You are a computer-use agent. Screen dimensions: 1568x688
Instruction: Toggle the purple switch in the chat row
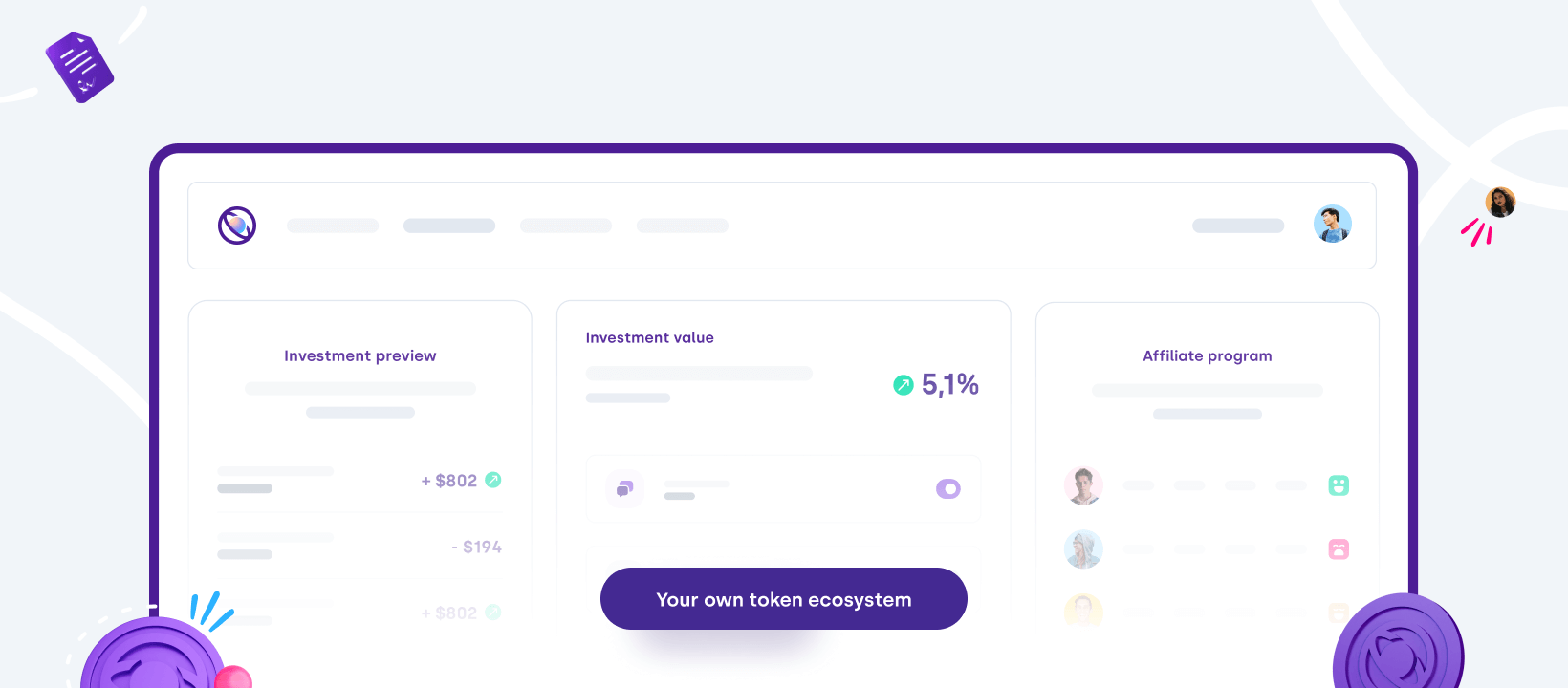coord(948,488)
